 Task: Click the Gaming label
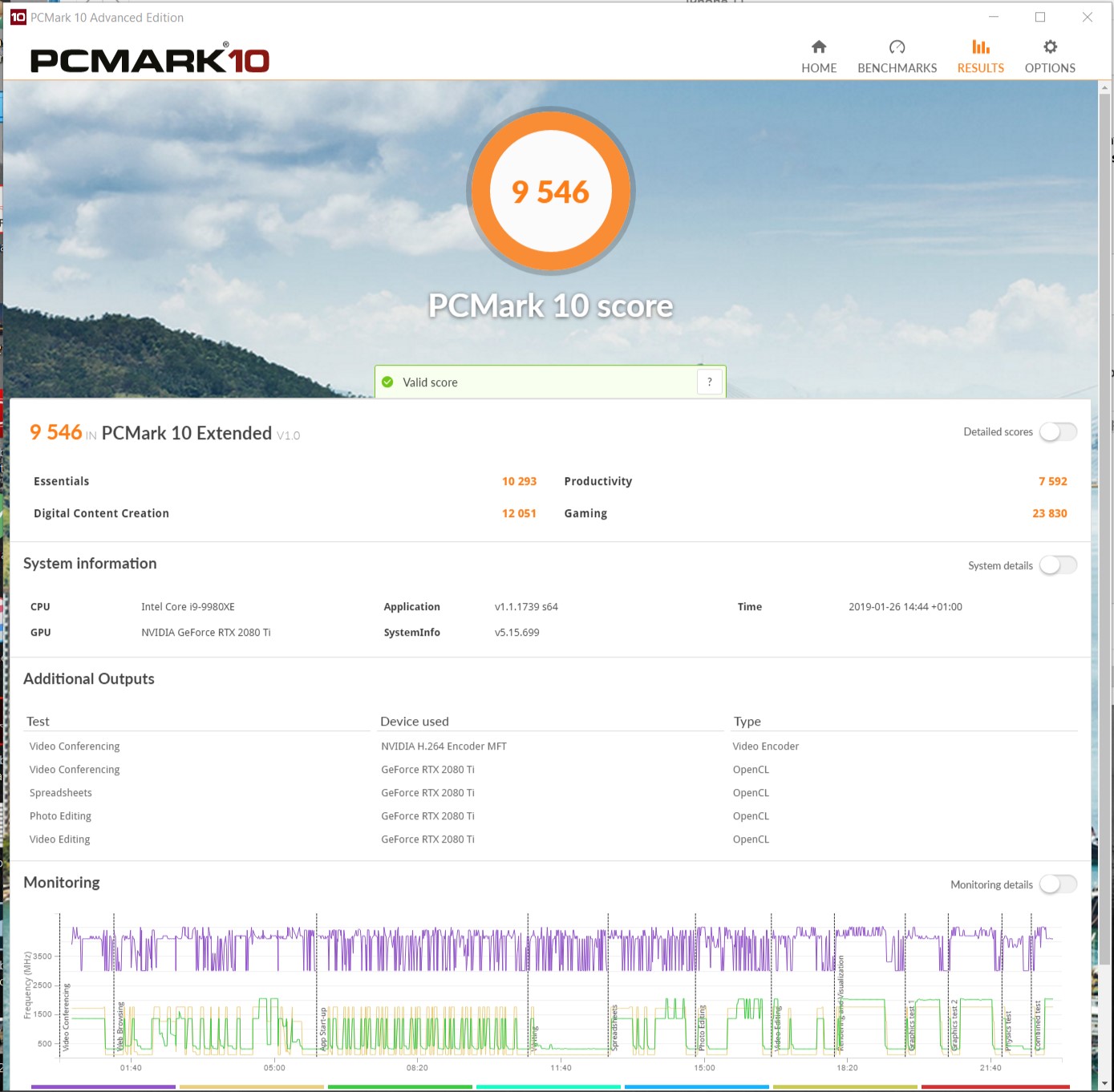coord(585,513)
